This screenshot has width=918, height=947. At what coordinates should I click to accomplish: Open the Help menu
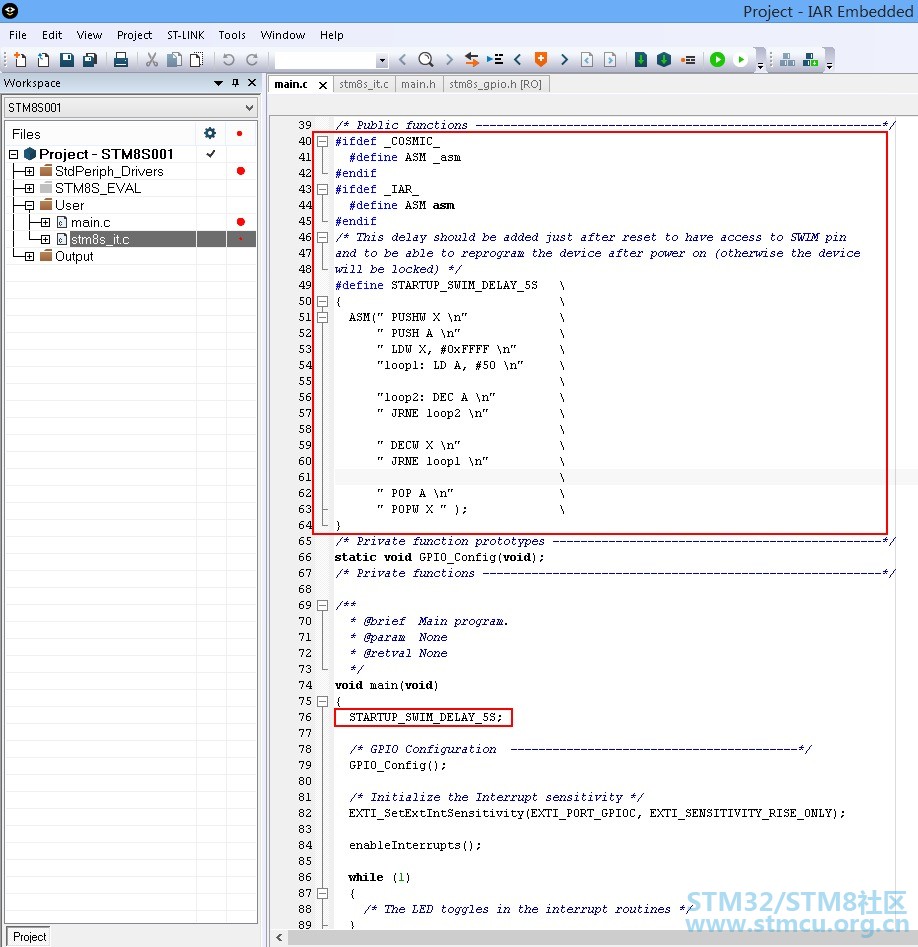coord(332,35)
